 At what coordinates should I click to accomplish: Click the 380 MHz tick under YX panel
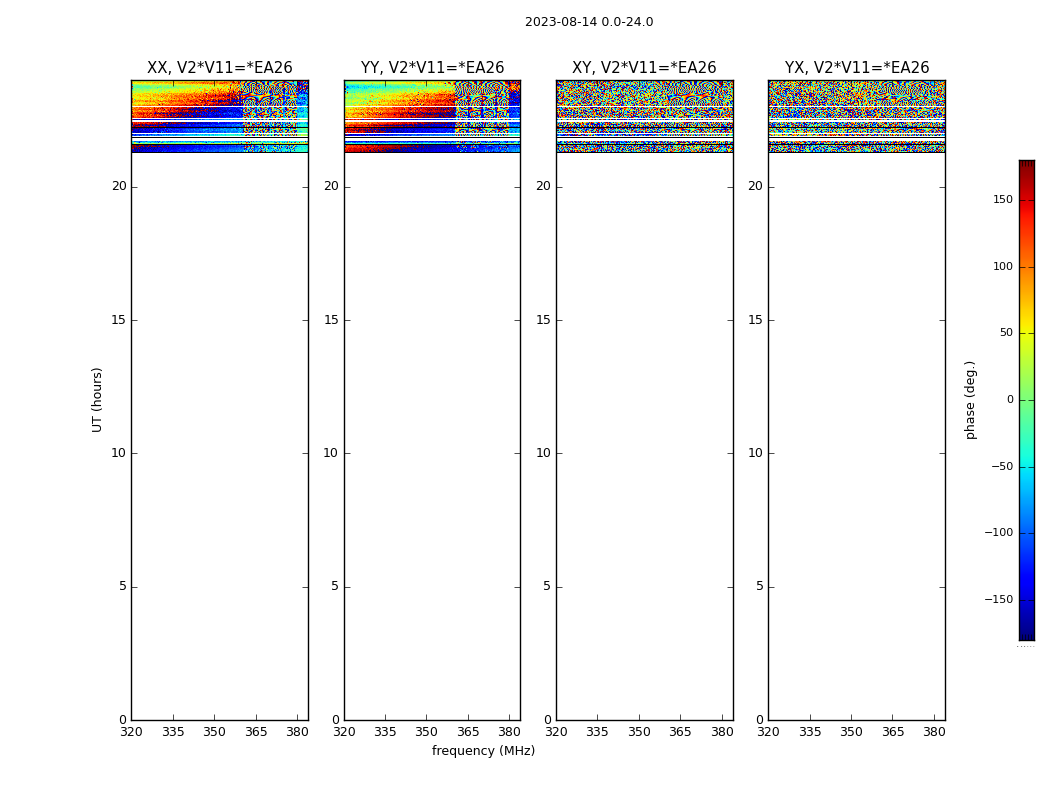(934, 732)
